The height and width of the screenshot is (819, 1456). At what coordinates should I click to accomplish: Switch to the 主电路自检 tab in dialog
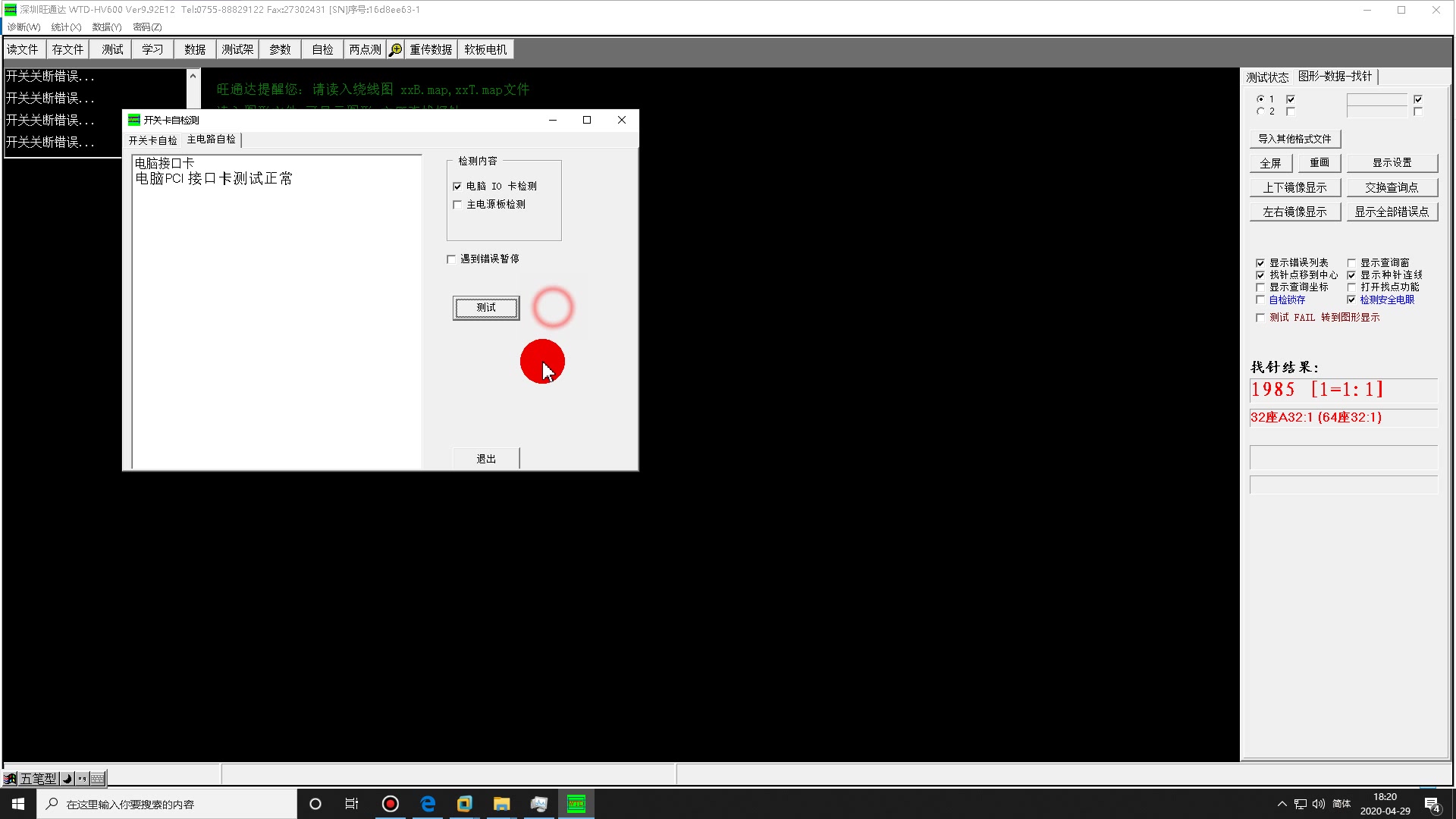pos(212,140)
